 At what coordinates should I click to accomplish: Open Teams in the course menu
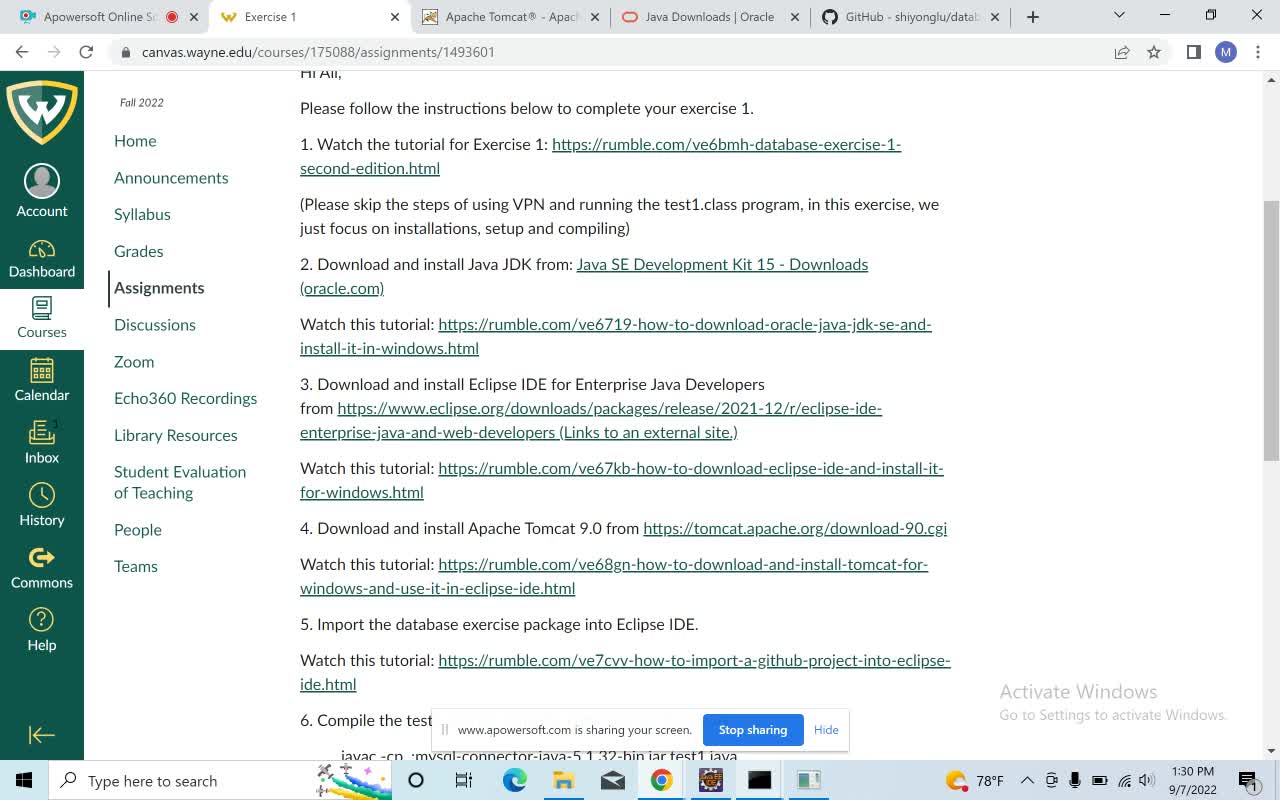point(136,566)
